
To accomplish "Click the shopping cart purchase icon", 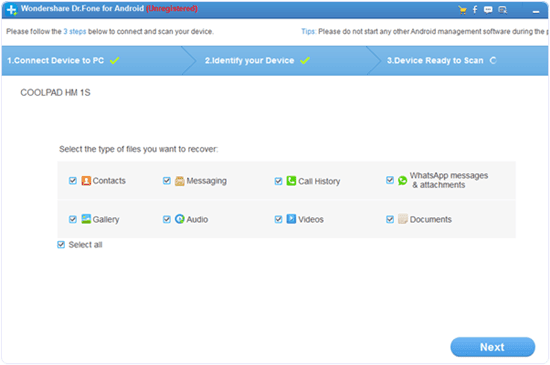I will pyautogui.click(x=462, y=10).
